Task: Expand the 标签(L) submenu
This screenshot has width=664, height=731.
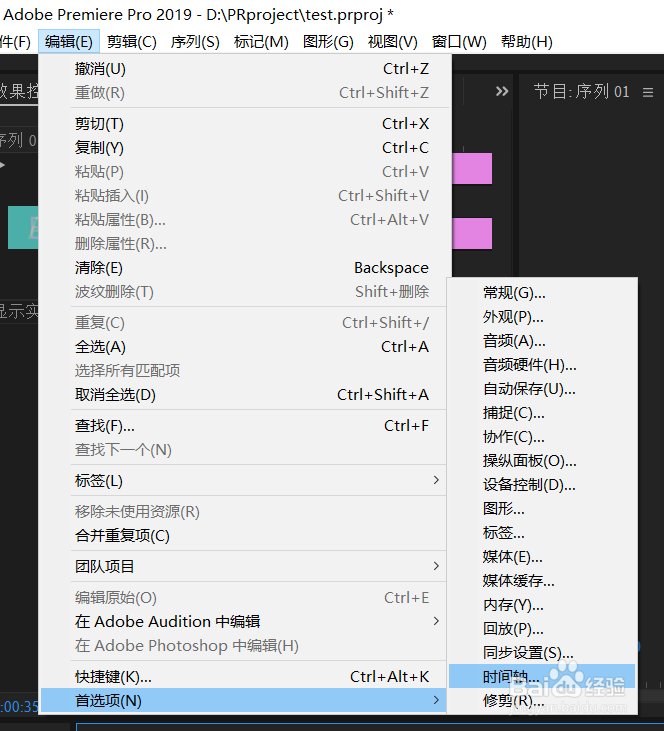Action: click(243, 480)
